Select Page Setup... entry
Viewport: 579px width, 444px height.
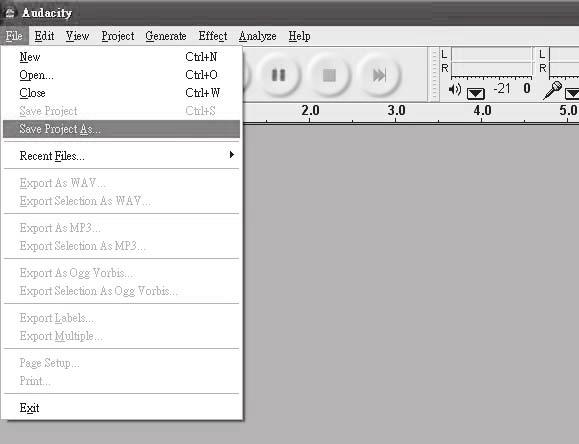(121, 363)
